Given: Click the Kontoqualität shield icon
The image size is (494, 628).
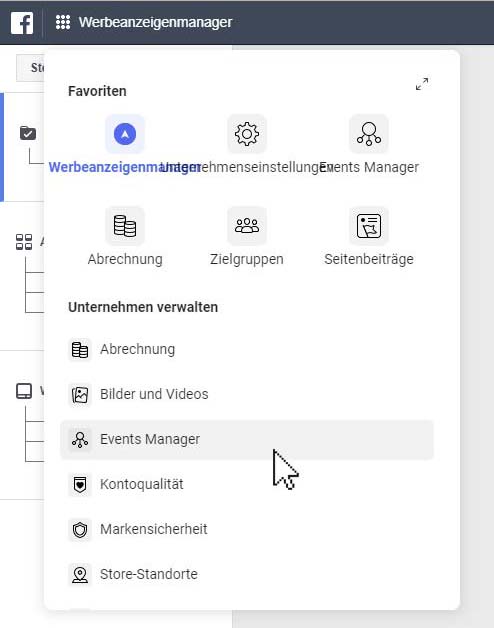Looking at the screenshot, I should tap(80, 485).
